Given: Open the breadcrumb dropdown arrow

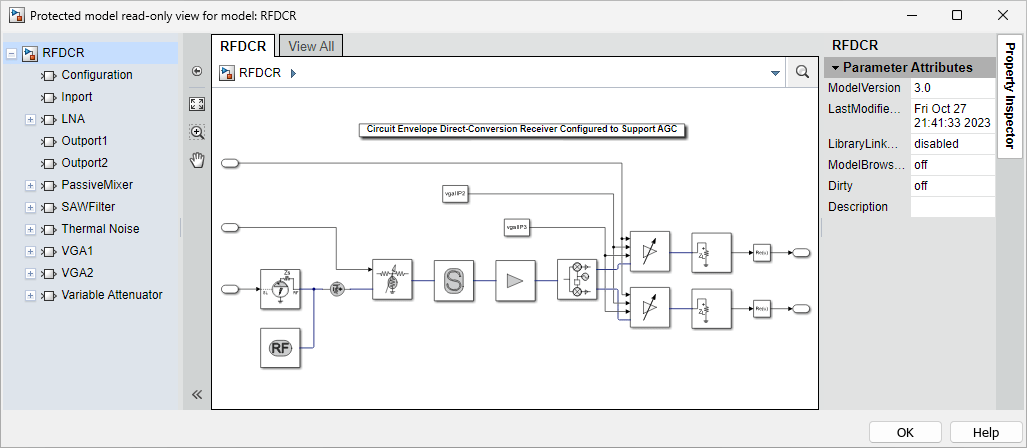Looking at the screenshot, I should 775,73.
